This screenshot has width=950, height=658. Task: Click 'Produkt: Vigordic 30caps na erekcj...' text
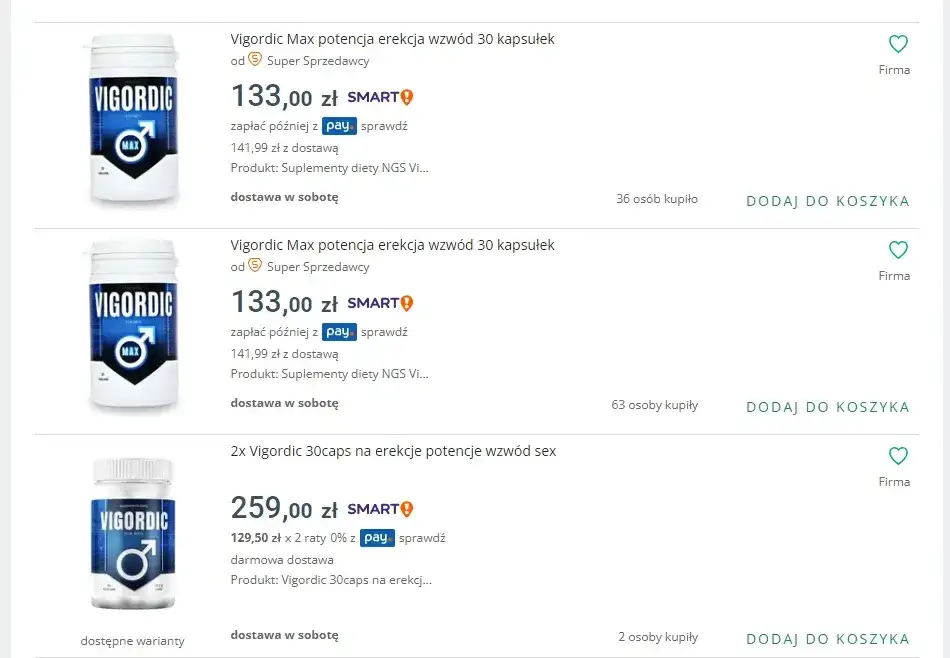coord(331,580)
